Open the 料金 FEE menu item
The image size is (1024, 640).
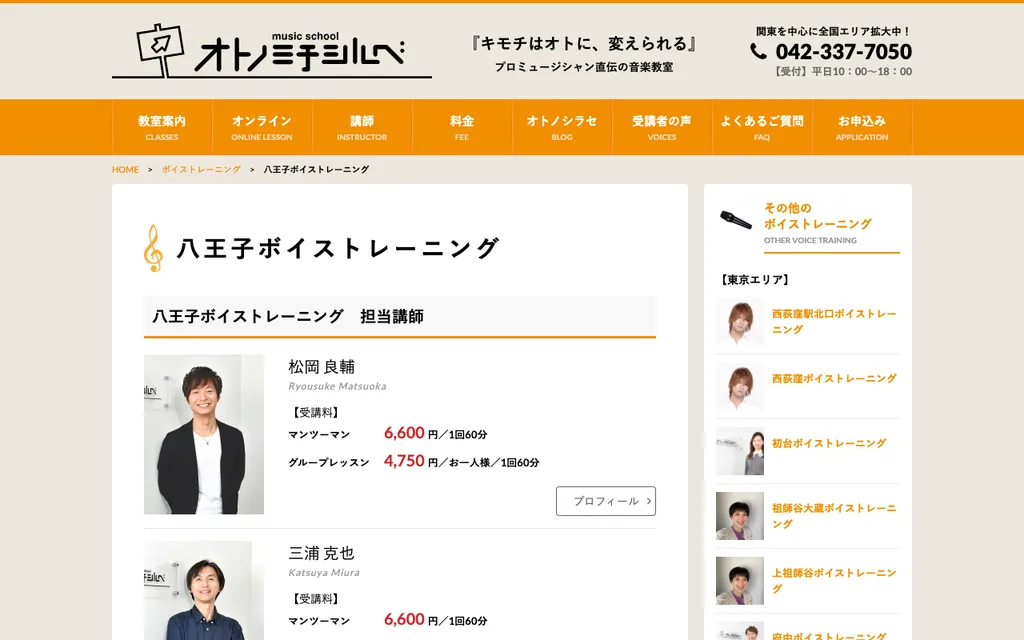[462, 127]
